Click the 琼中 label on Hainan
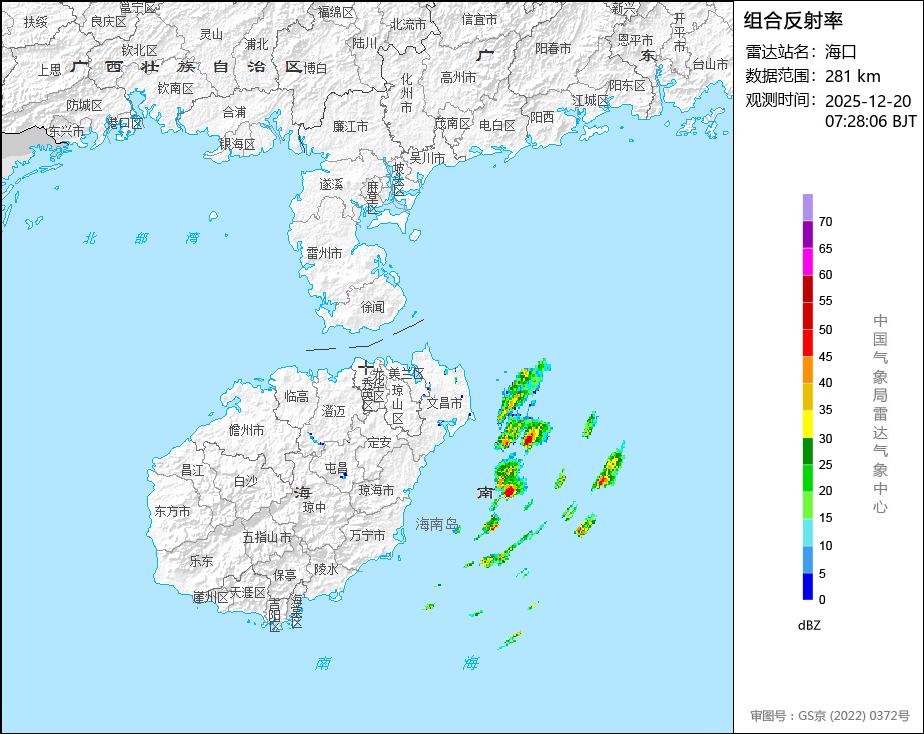 coord(314,507)
